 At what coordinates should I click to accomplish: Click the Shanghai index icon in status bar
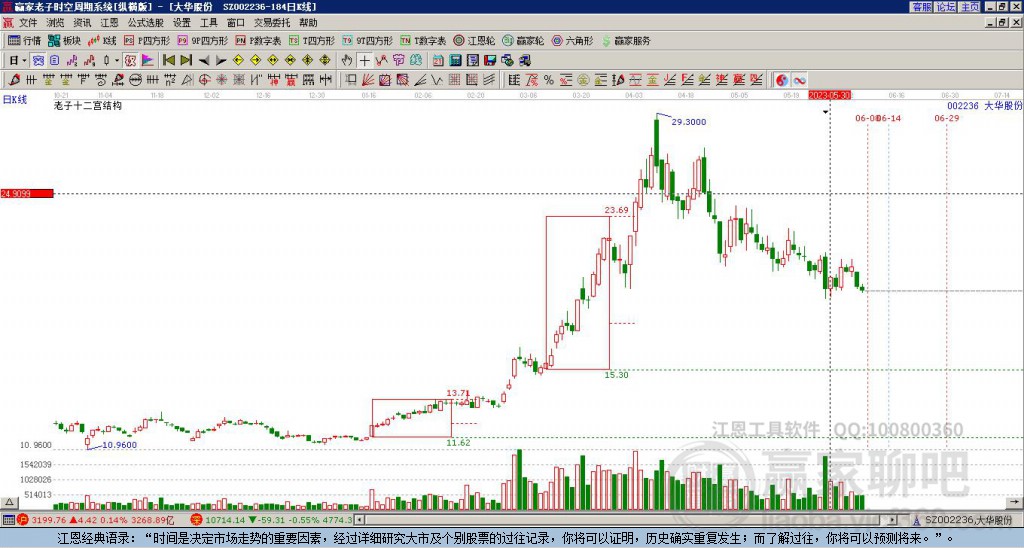[22, 520]
